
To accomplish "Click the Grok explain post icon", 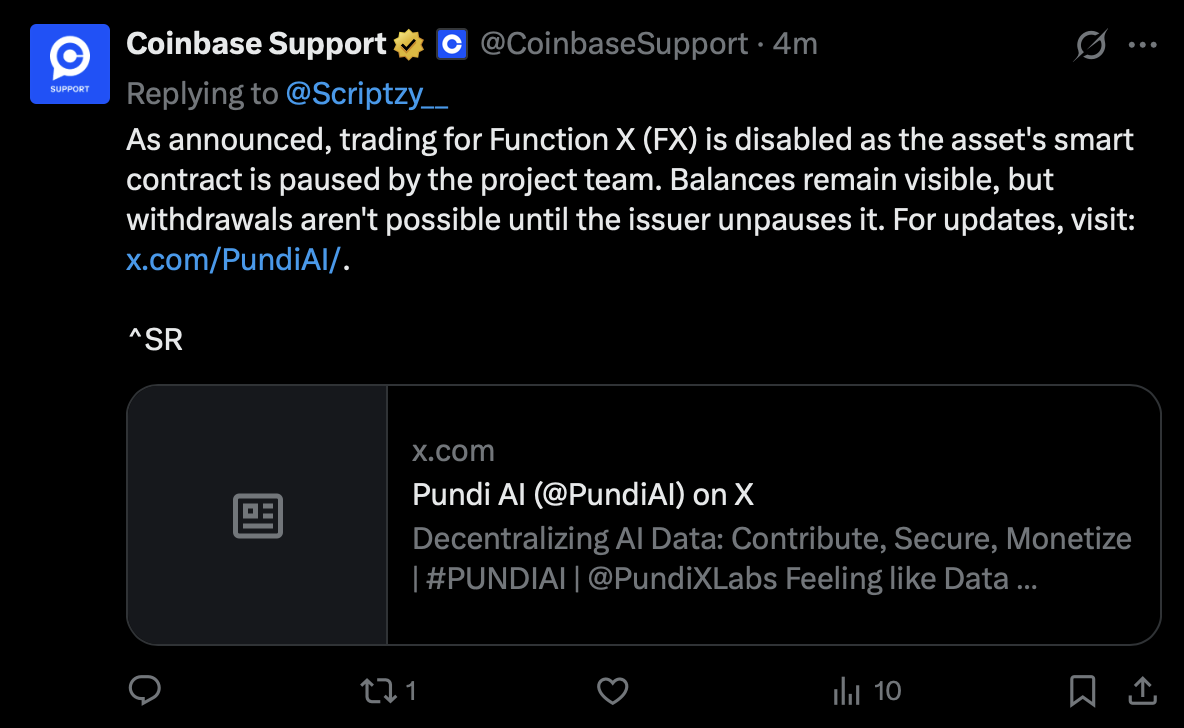I will 1091,45.
